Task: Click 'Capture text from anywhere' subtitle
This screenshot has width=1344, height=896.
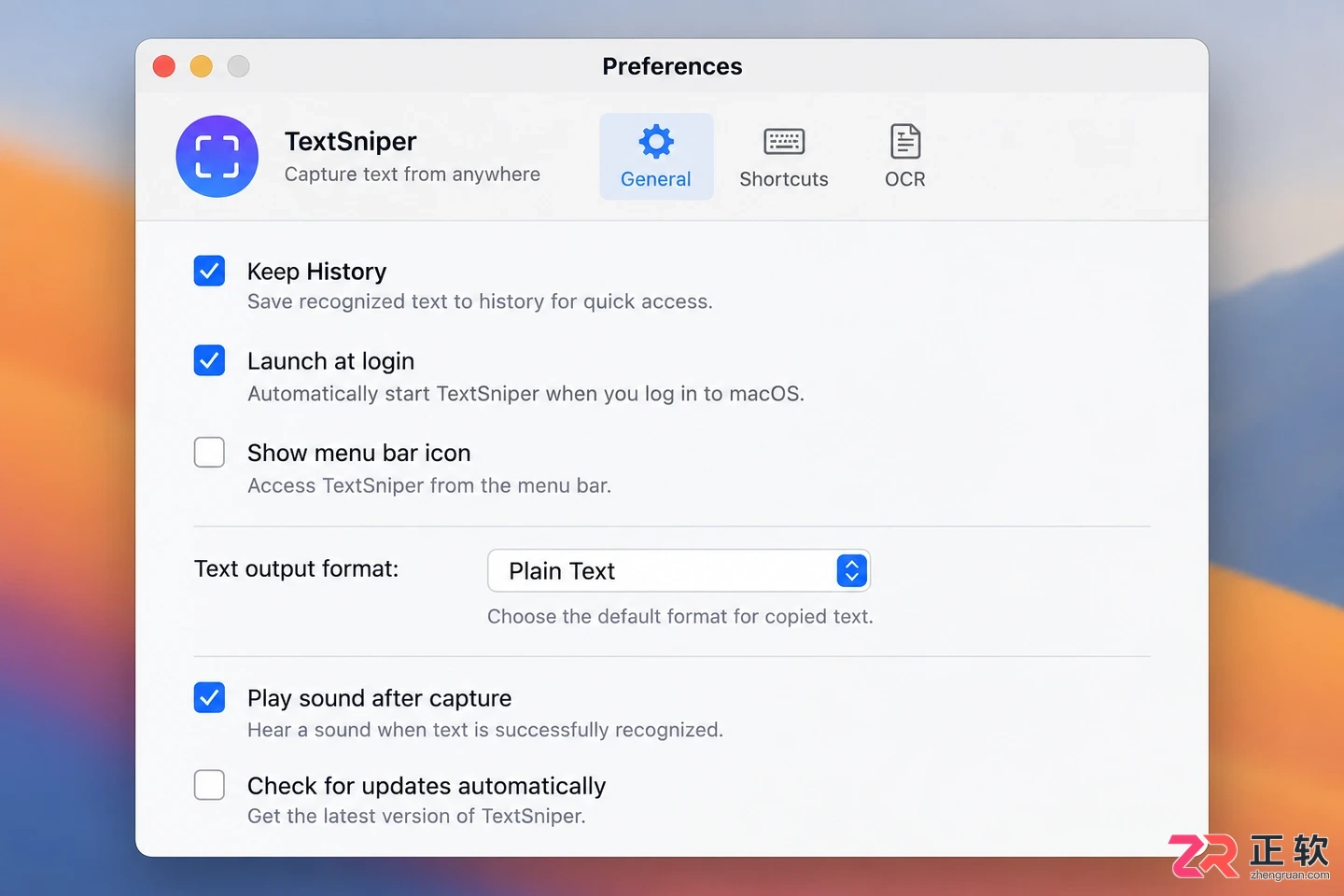Action: point(412,175)
